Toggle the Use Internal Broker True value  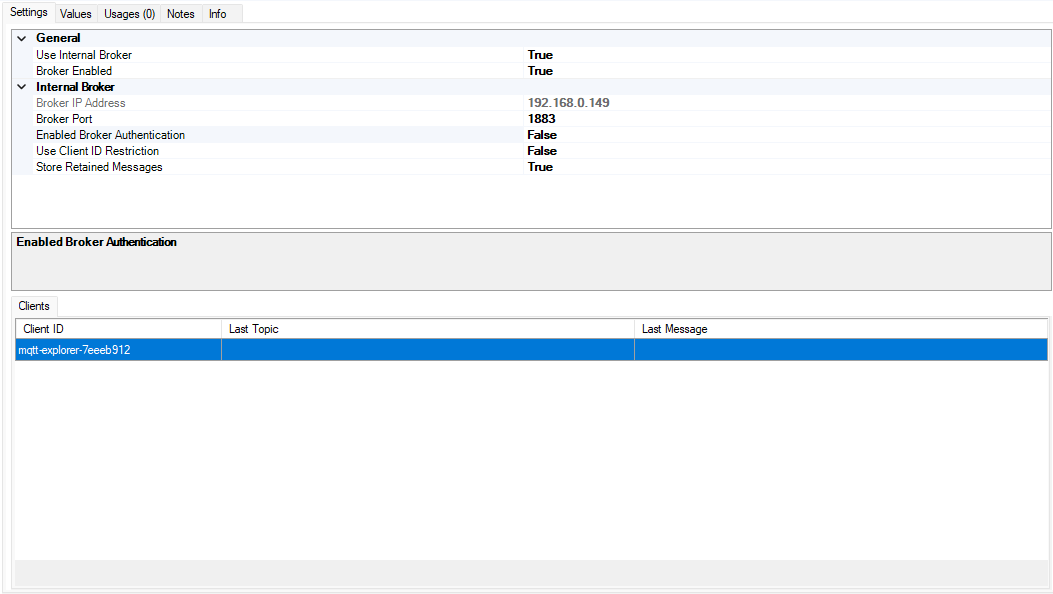540,55
